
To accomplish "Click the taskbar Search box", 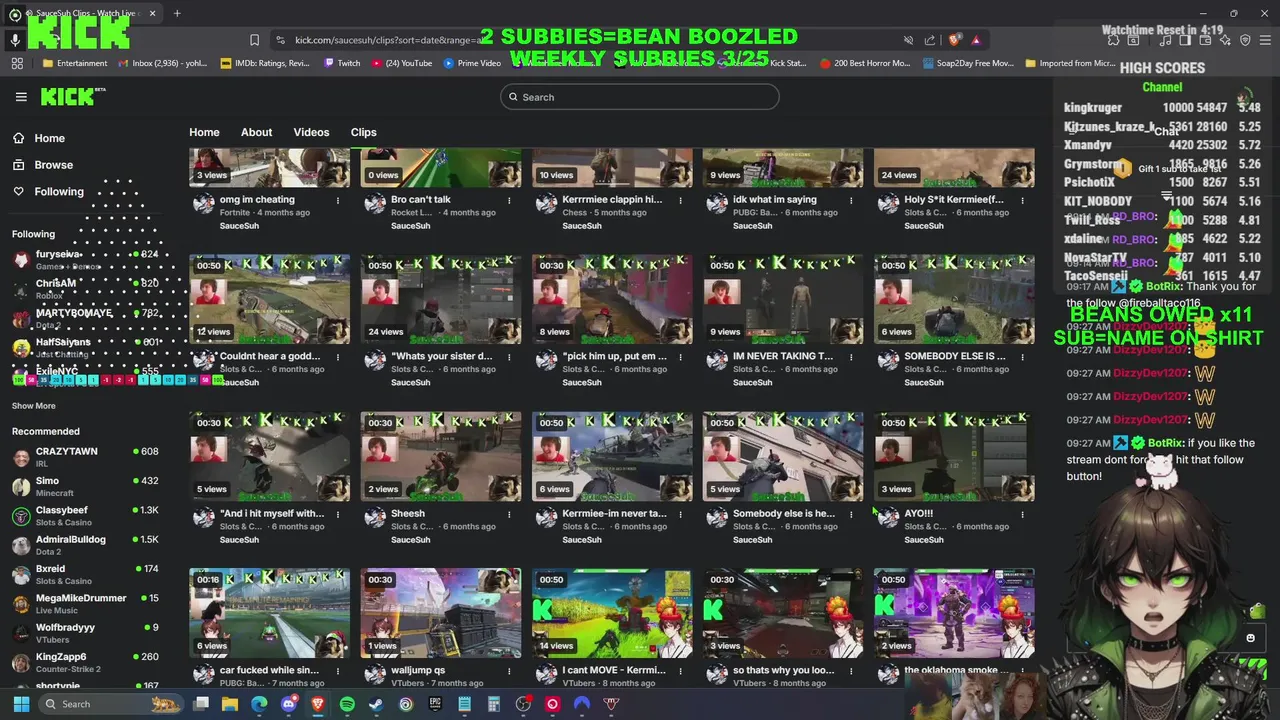I will 111,704.
